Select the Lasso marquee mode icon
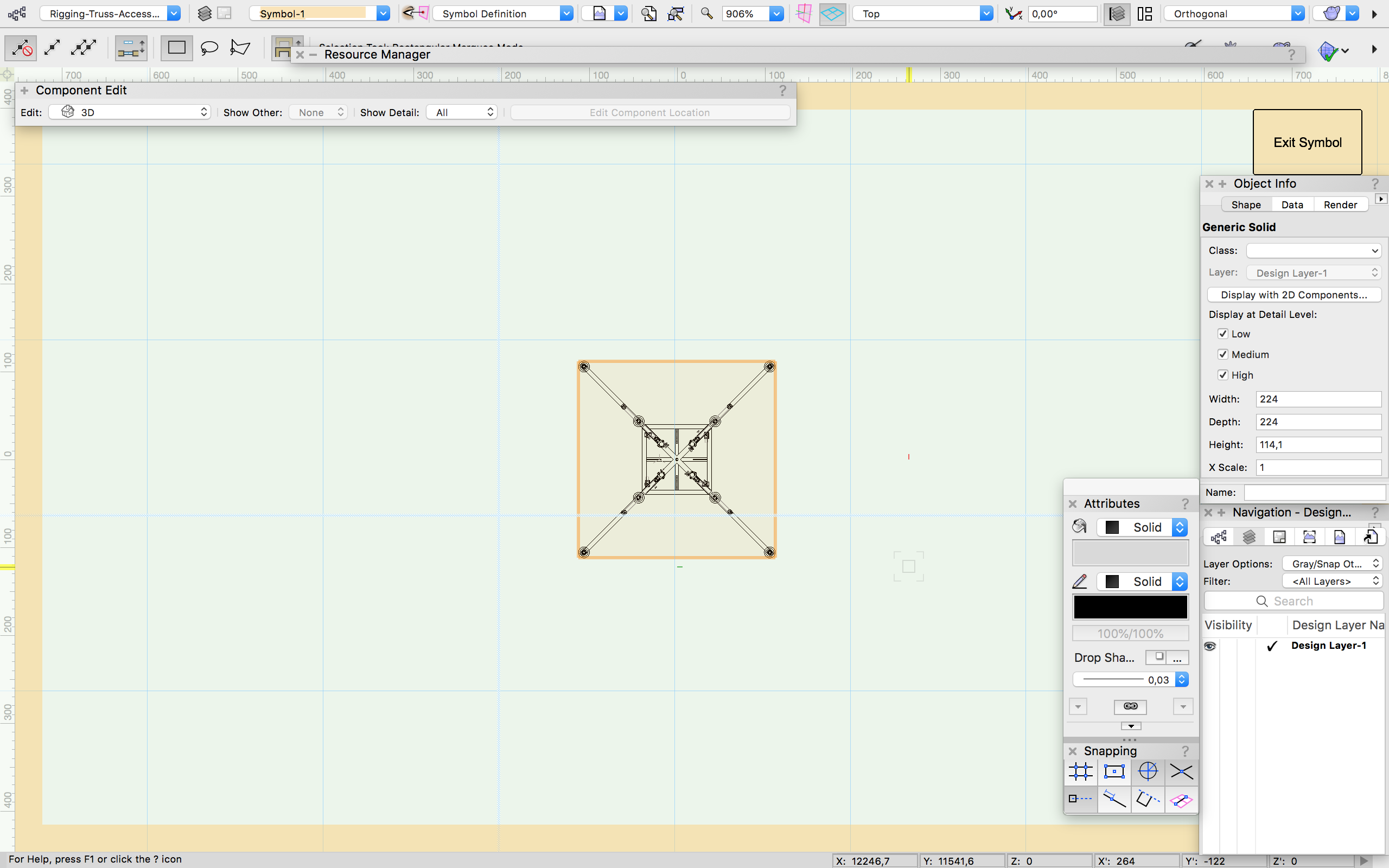Viewport: 1389px width, 868px height. [209, 48]
